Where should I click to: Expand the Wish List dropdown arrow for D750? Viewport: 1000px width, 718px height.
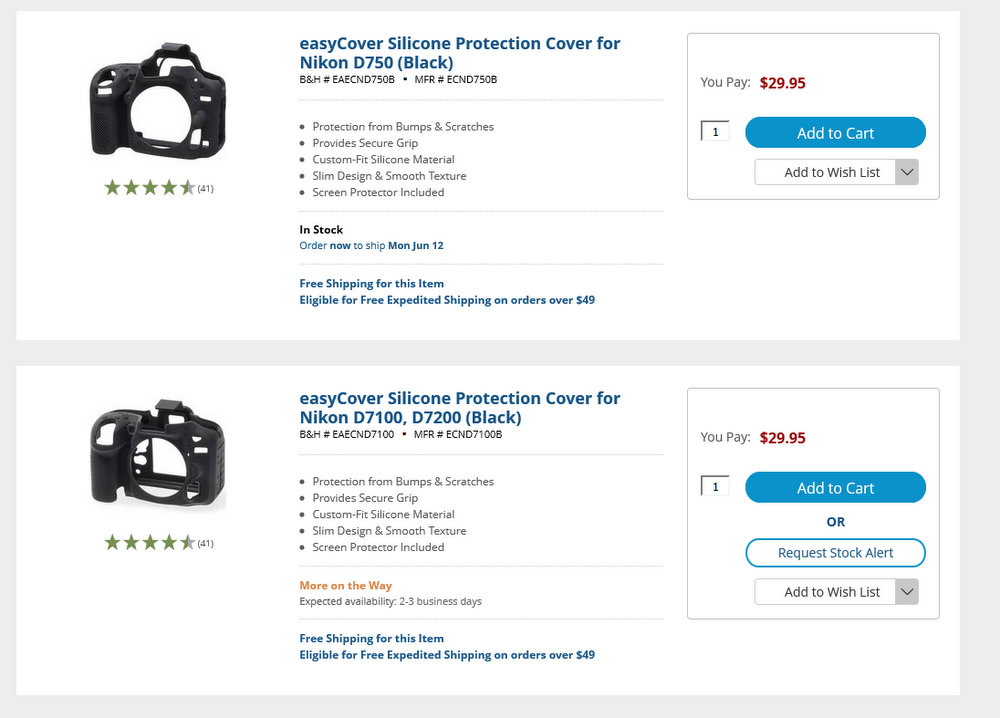click(906, 172)
